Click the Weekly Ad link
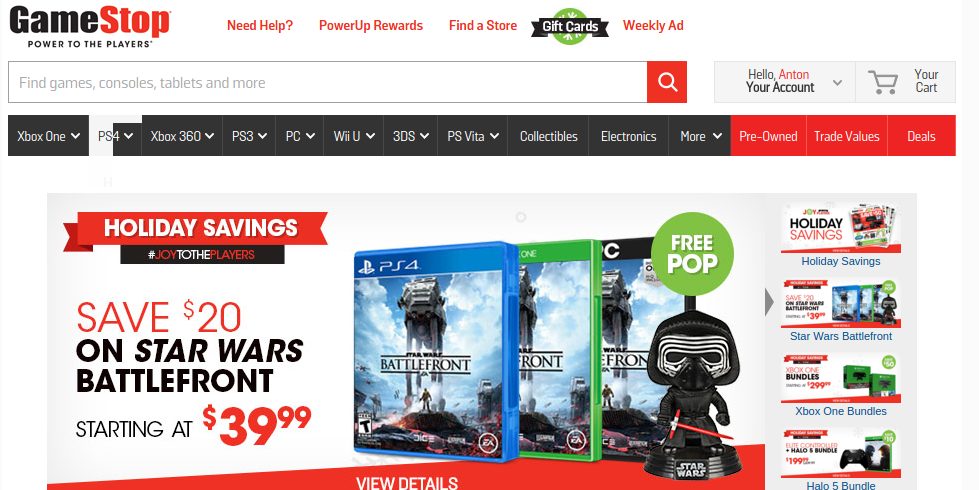Image resolution: width=979 pixels, height=490 pixels. [x=653, y=26]
